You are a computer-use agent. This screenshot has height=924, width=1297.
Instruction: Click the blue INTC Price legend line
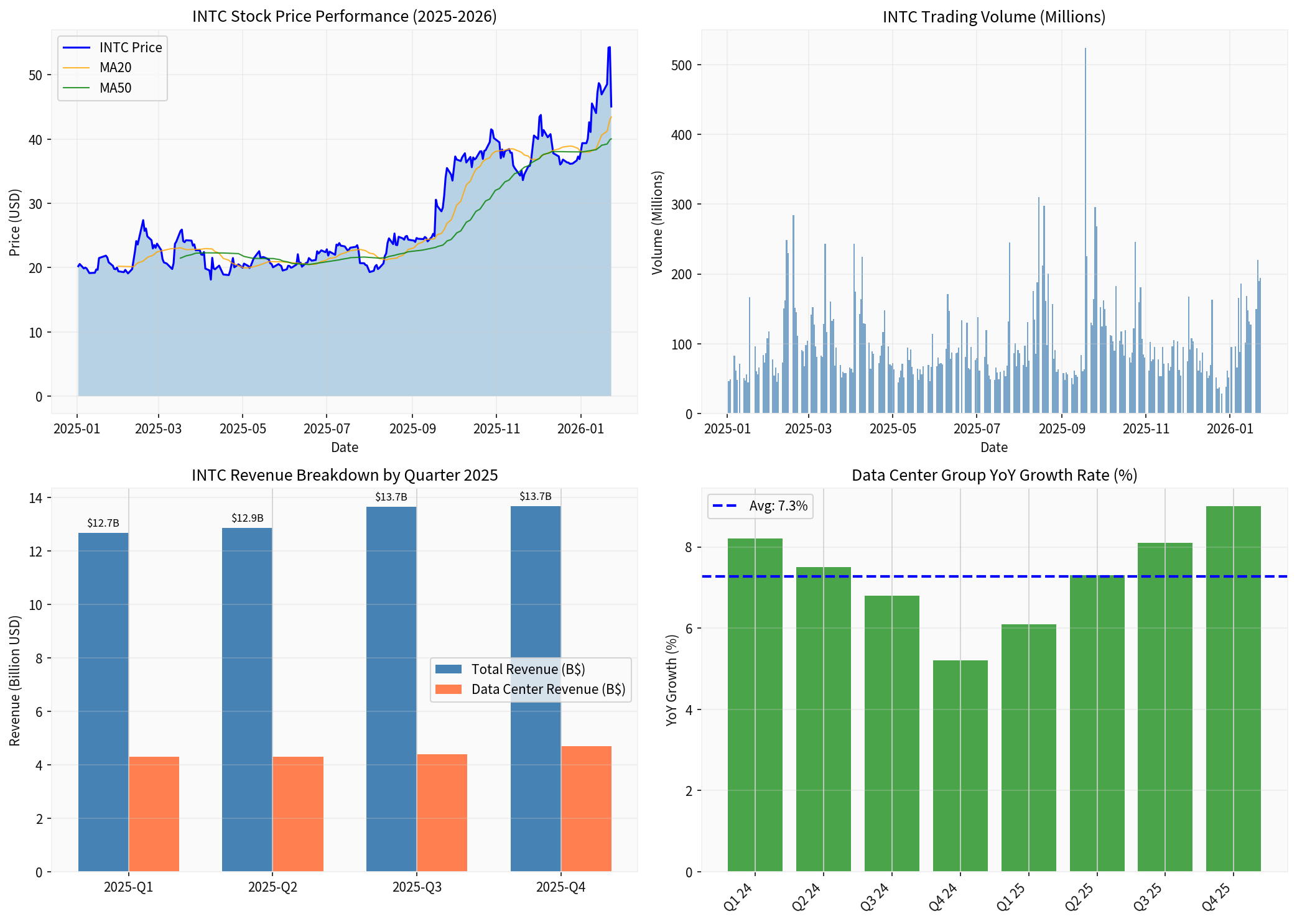(77, 48)
